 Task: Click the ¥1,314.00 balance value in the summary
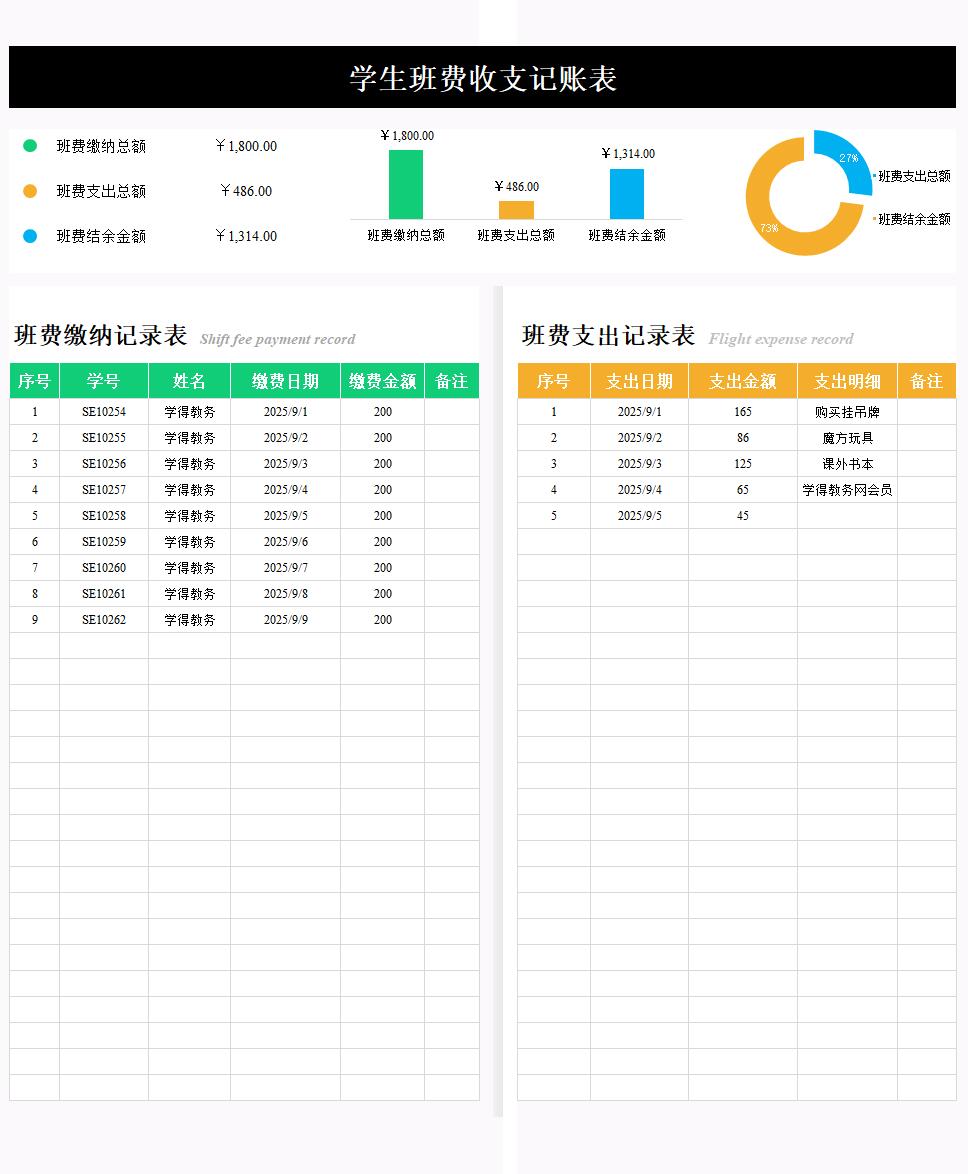(x=246, y=236)
